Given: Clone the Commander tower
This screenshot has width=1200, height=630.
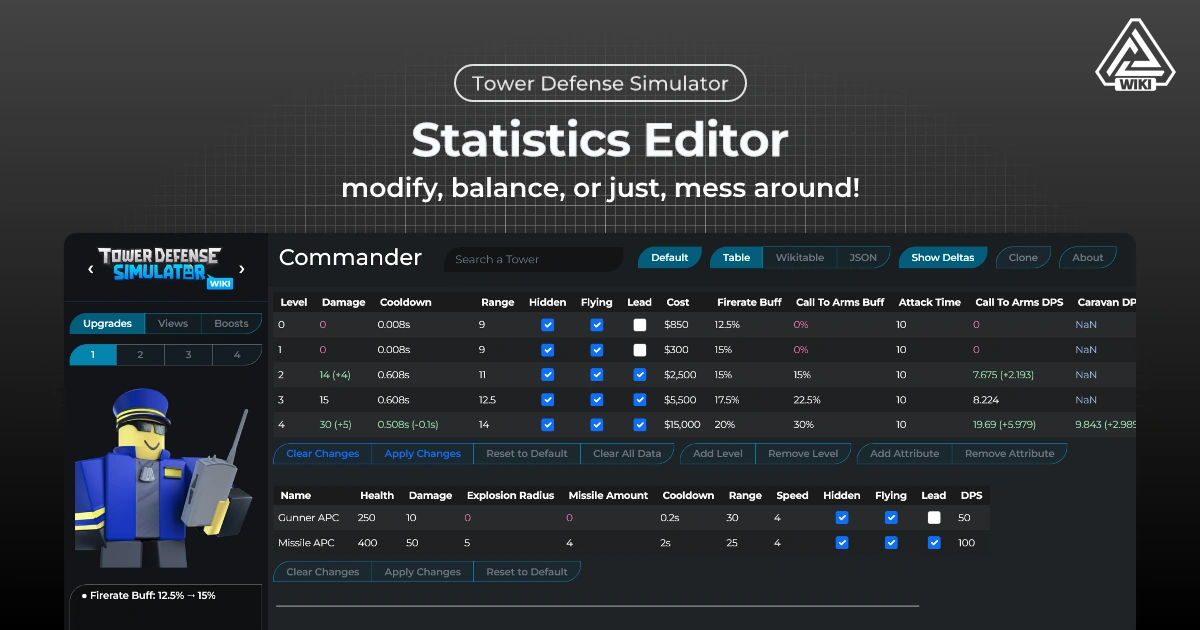Looking at the screenshot, I should [1023, 257].
